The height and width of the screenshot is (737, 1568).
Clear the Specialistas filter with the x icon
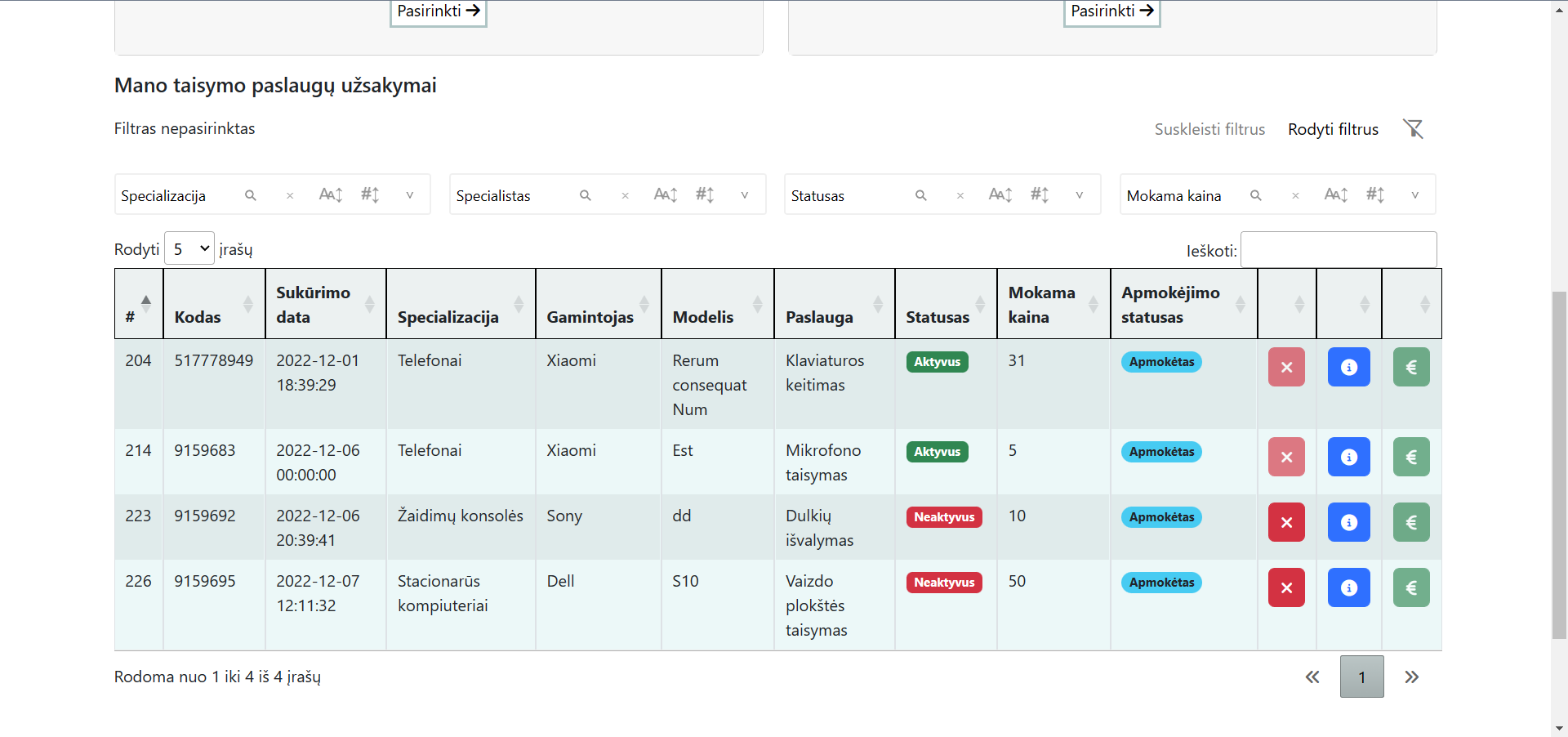click(625, 195)
